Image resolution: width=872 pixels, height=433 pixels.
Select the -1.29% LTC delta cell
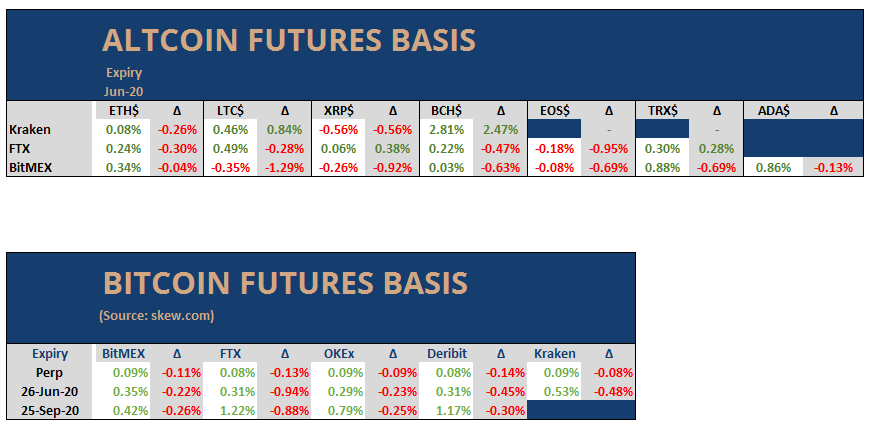(284, 167)
